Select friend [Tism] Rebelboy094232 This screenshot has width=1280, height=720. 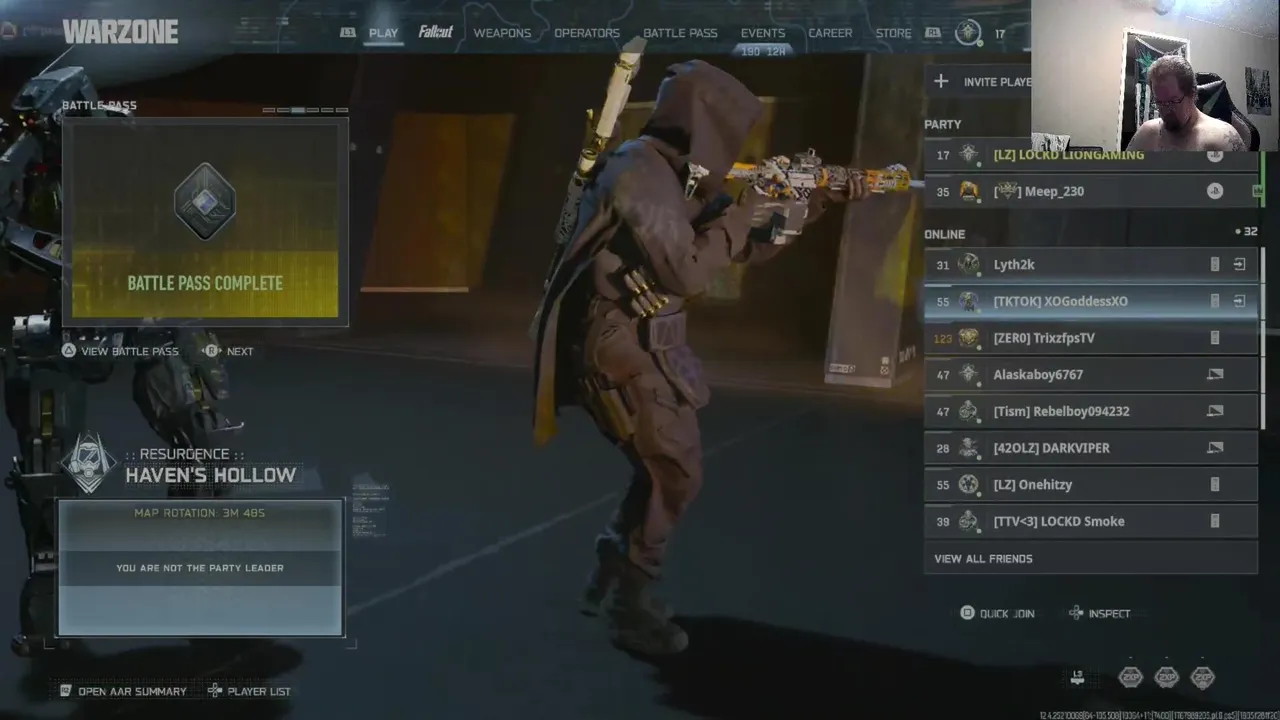[1091, 411]
